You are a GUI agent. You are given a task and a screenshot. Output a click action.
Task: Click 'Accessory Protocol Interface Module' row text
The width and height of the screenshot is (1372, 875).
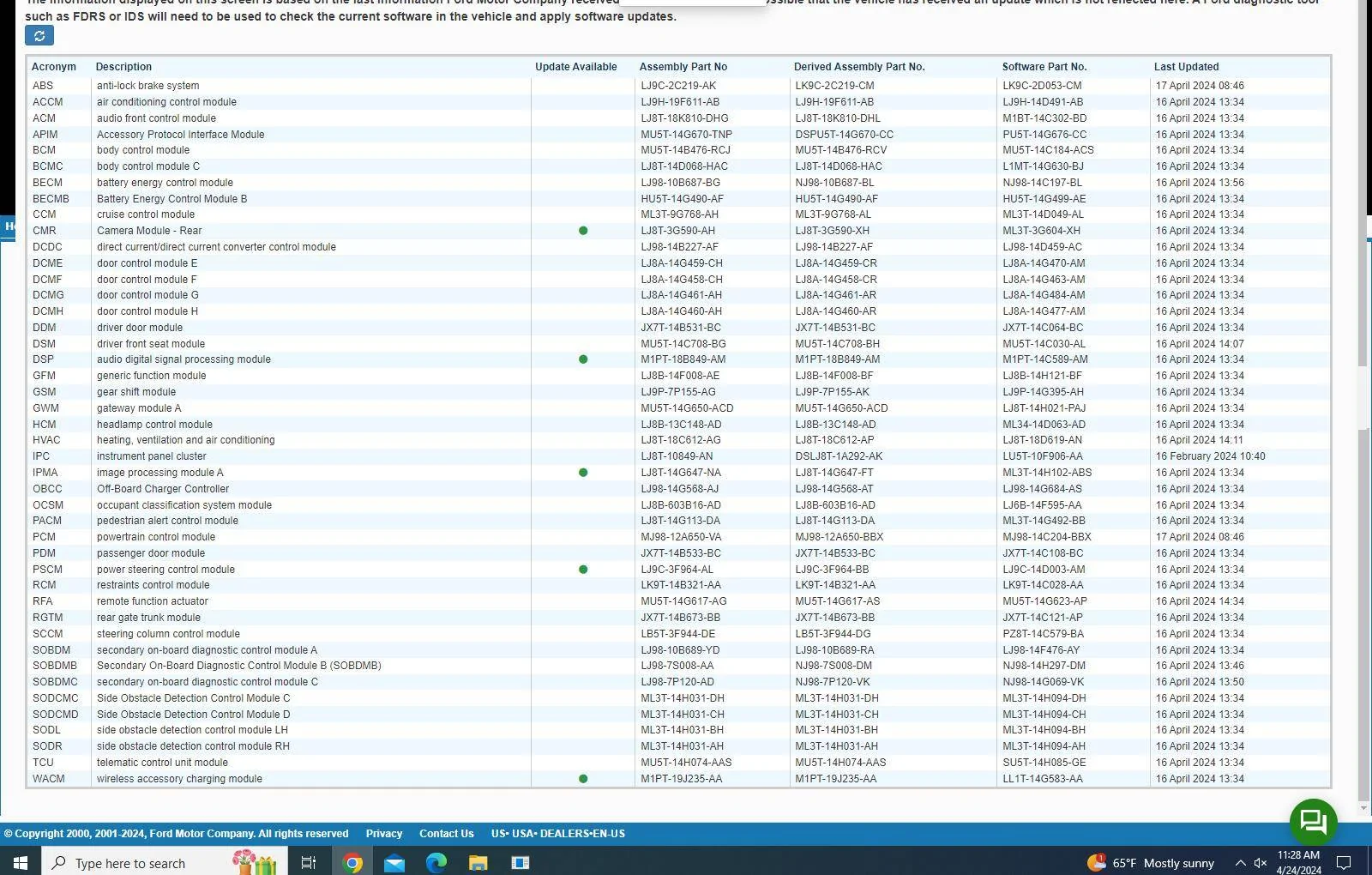(x=180, y=135)
